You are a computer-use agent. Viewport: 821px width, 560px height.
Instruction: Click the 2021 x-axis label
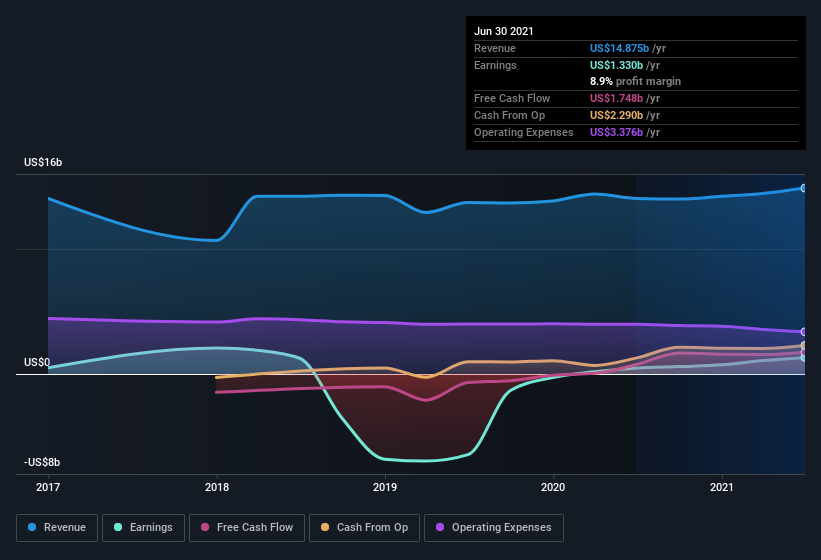[722, 487]
